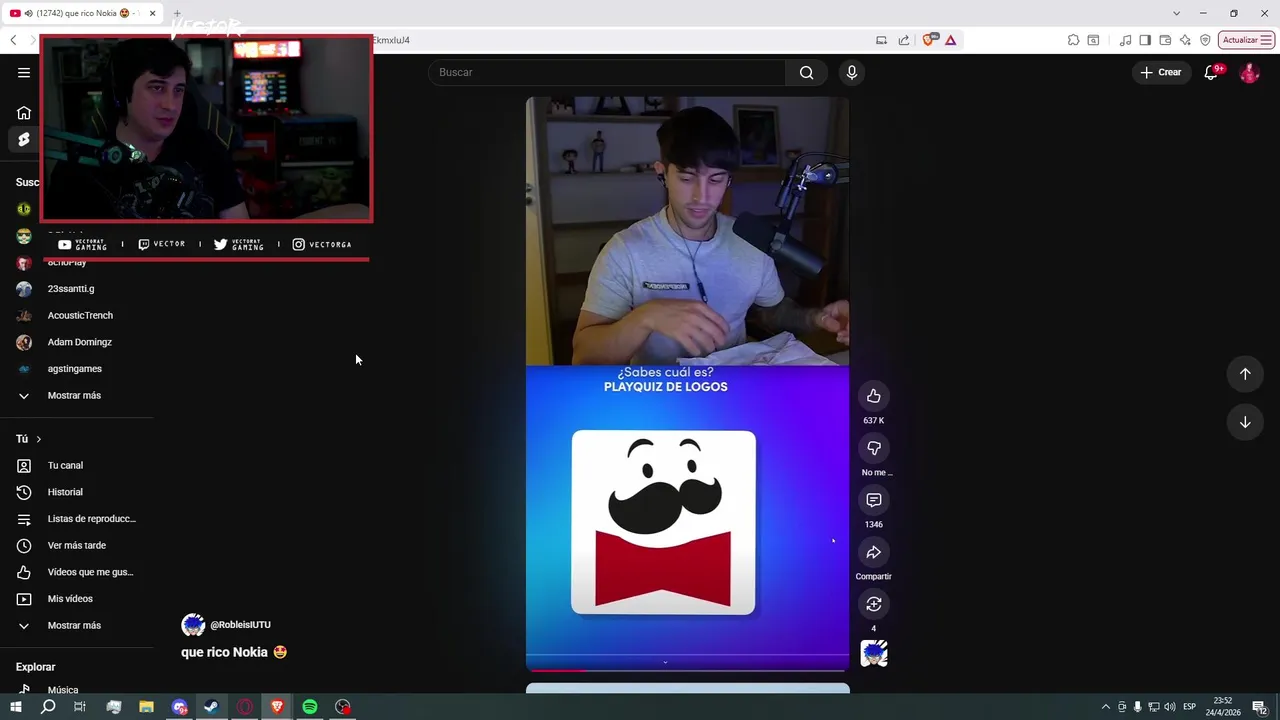The image size is (1280, 720).
Task: Expand the Tú section chevron
Action: coord(39,439)
